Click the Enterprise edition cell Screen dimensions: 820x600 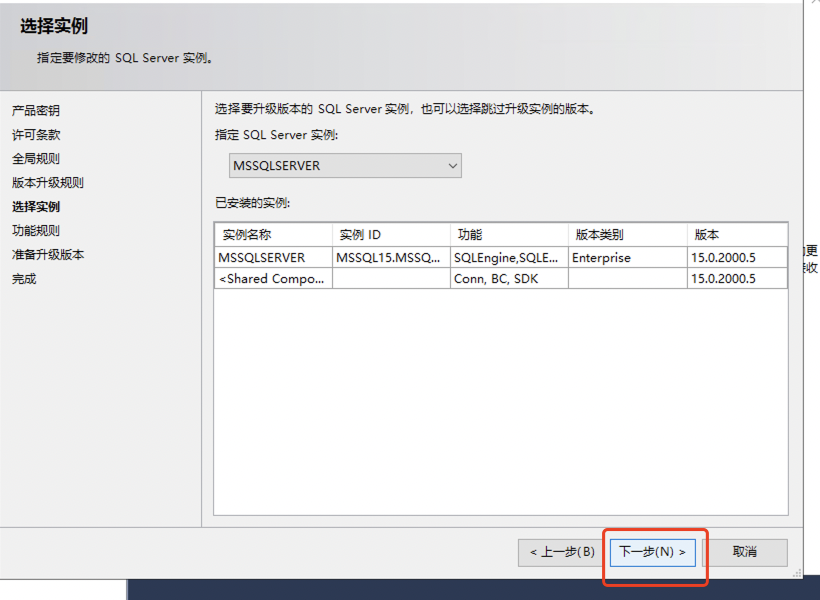[x=602, y=258]
